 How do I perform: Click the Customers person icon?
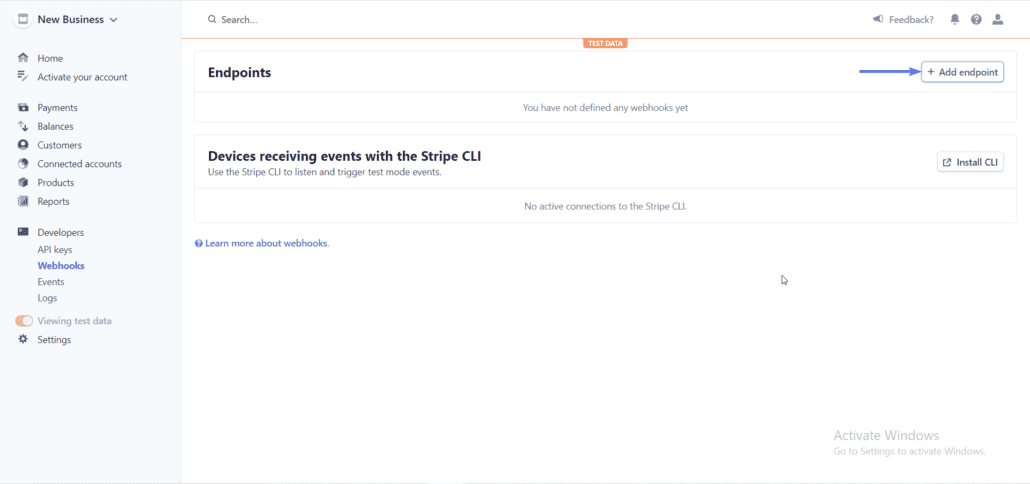(x=23, y=145)
